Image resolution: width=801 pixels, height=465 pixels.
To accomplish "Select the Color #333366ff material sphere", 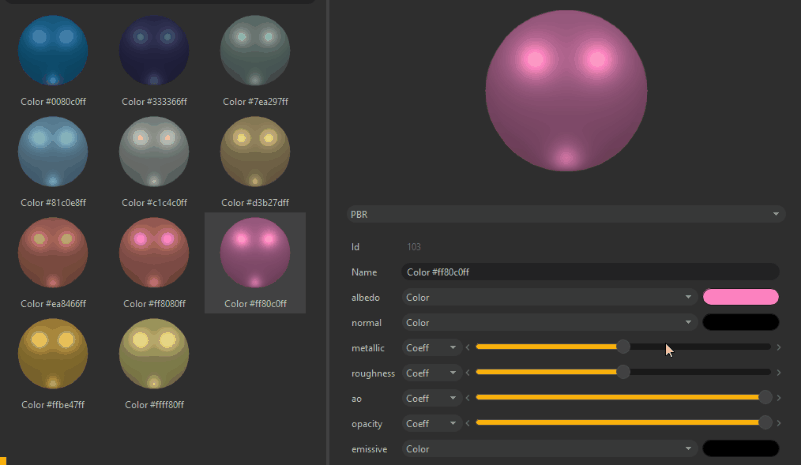I will coord(154,51).
